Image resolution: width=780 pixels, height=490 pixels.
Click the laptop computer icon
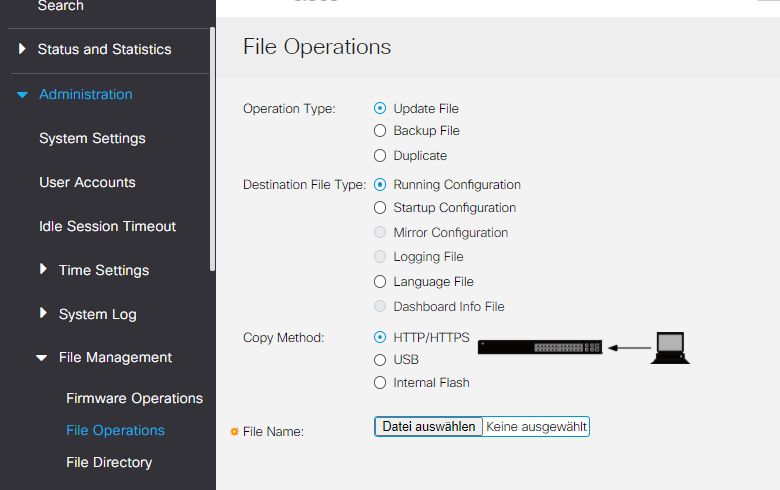[670, 348]
